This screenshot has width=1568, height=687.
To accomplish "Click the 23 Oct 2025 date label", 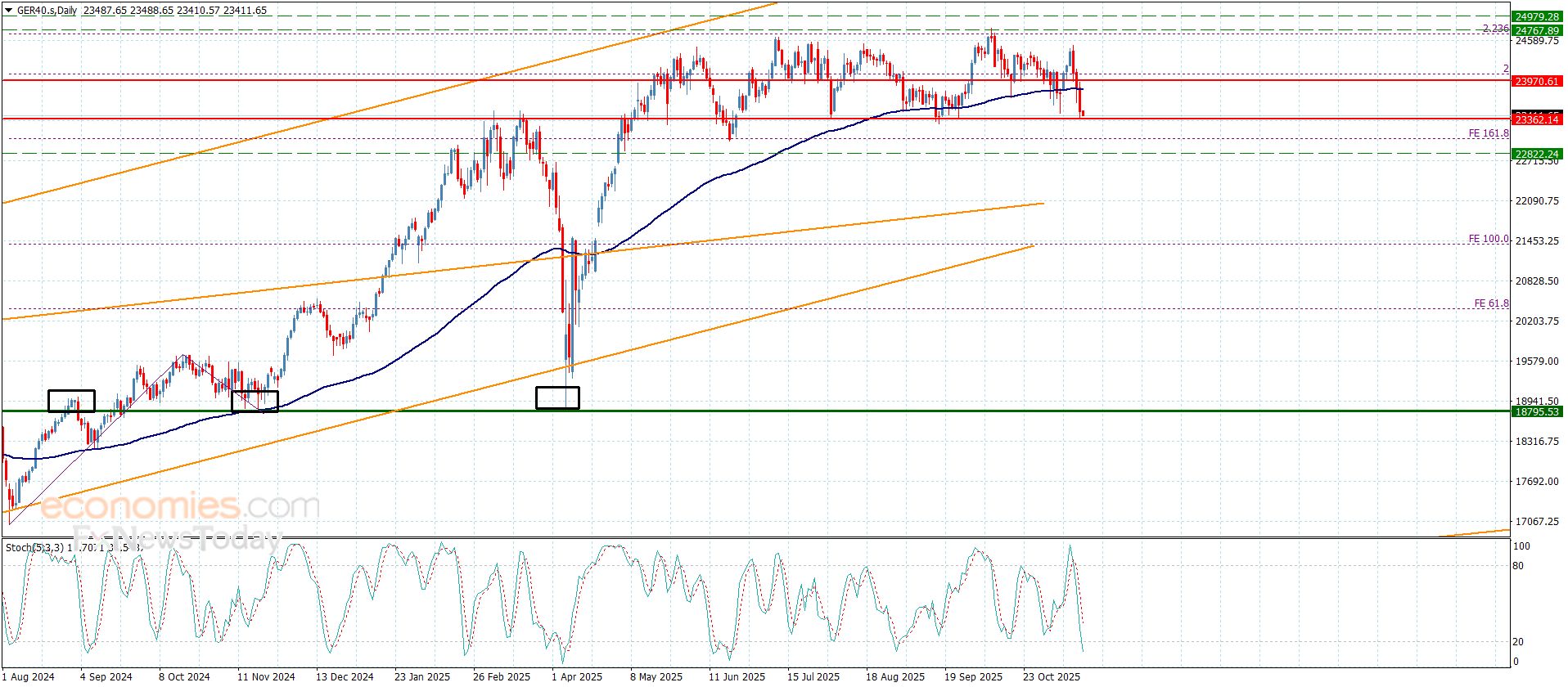I will click(x=1051, y=676).
